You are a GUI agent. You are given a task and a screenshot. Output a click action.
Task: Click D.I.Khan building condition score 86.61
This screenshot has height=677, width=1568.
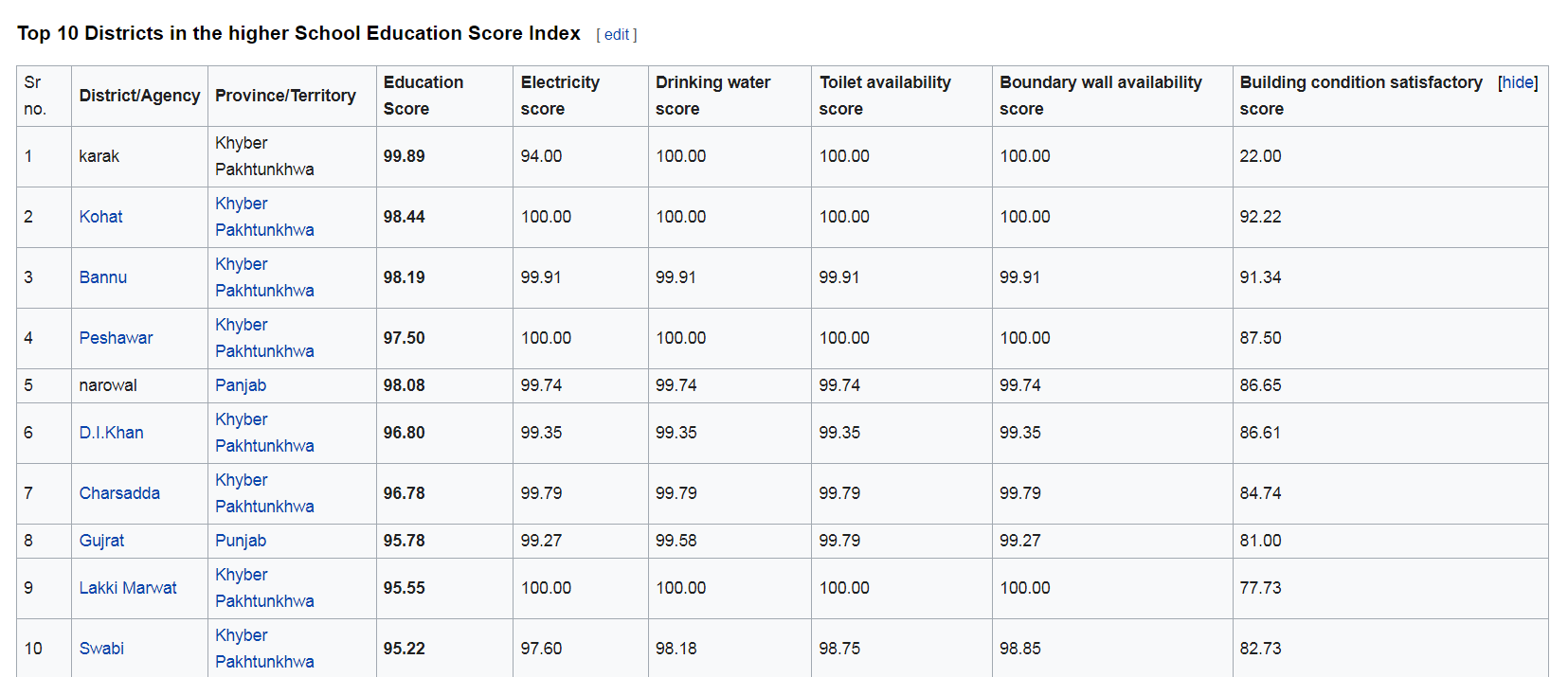[x=1260, y=433]
